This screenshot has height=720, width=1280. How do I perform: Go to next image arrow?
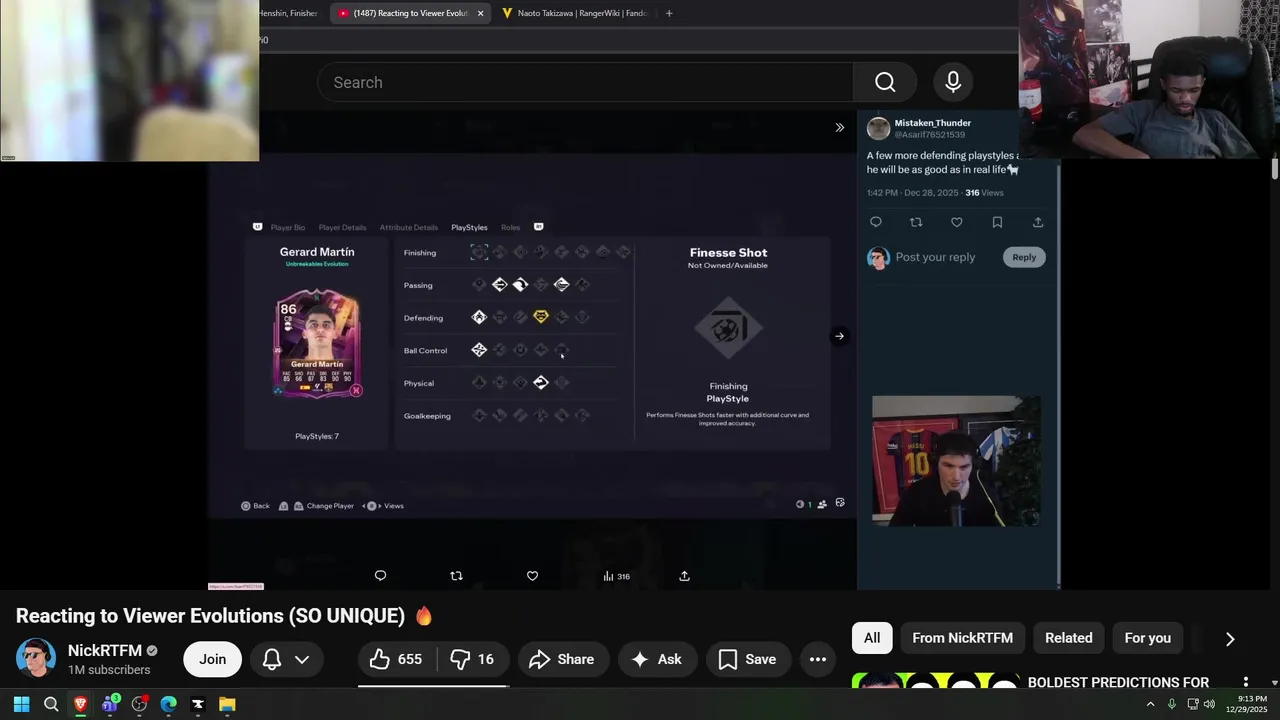[x=839, y=336]
